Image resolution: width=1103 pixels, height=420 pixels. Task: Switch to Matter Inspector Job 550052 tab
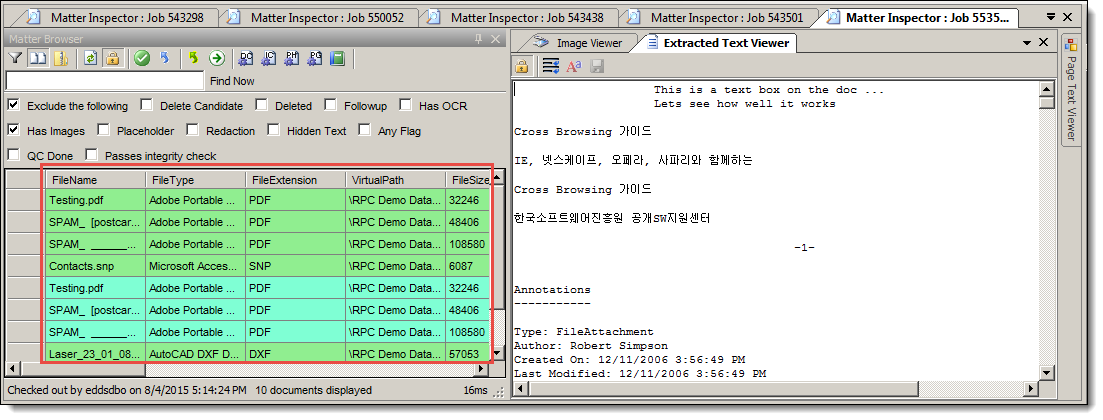(318, 18)
